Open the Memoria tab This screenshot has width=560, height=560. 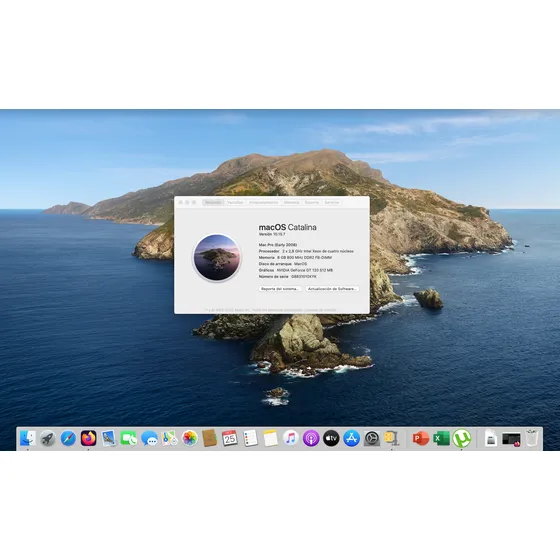(x=291, y=202)
